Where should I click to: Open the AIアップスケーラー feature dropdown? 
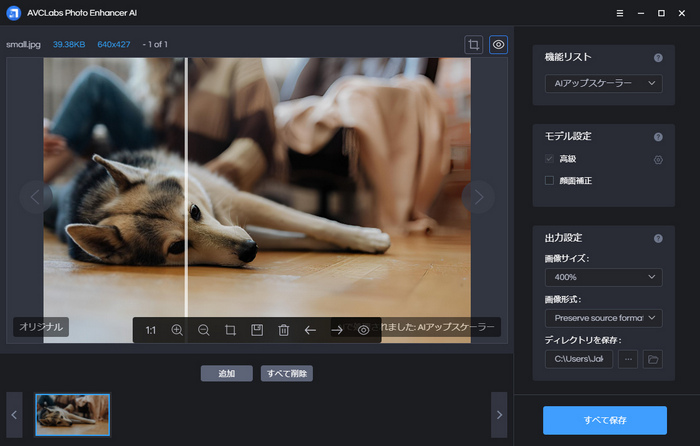point(604,83)
